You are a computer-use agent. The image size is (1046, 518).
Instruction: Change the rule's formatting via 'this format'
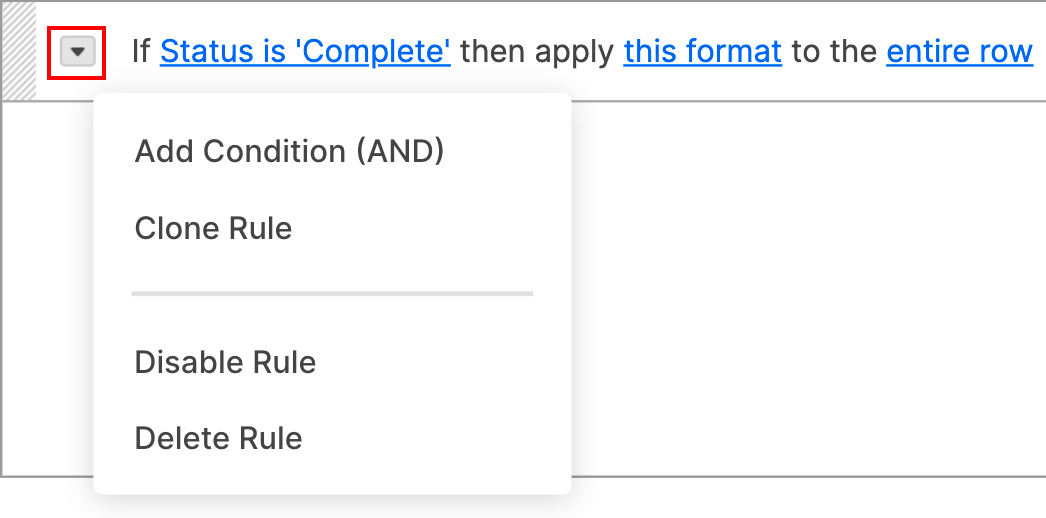[x=702, y=51]
